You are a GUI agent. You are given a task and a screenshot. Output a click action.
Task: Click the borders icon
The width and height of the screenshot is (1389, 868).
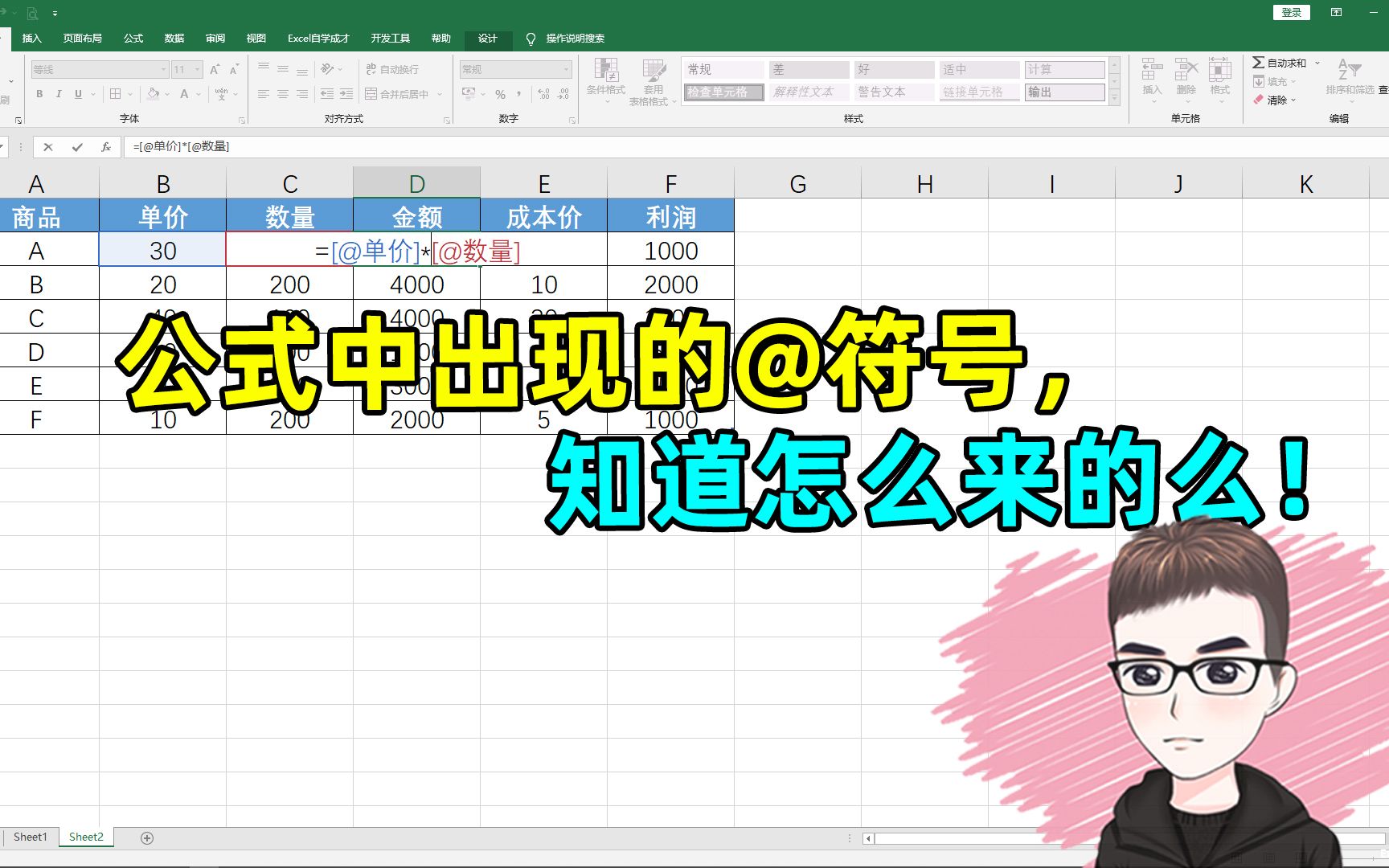pyautogui.click(x=116, y=94)
